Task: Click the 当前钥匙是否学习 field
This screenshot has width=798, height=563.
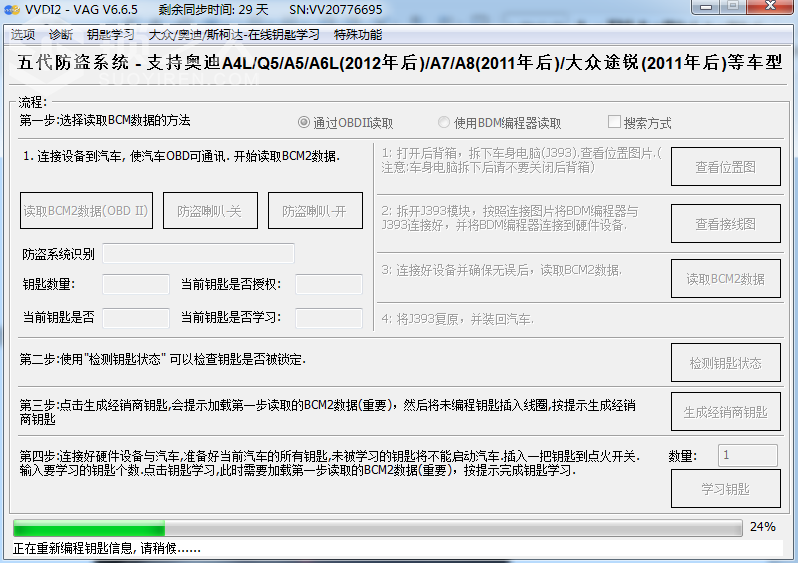Action: point(329,318)
